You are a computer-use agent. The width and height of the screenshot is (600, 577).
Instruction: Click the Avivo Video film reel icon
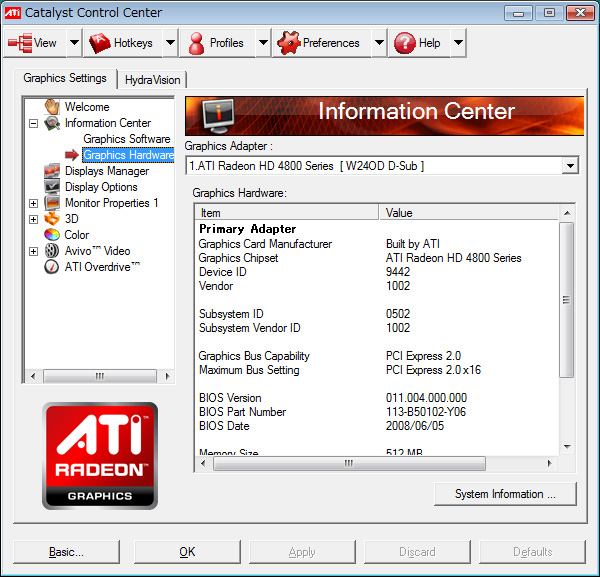tap(52, 251)
